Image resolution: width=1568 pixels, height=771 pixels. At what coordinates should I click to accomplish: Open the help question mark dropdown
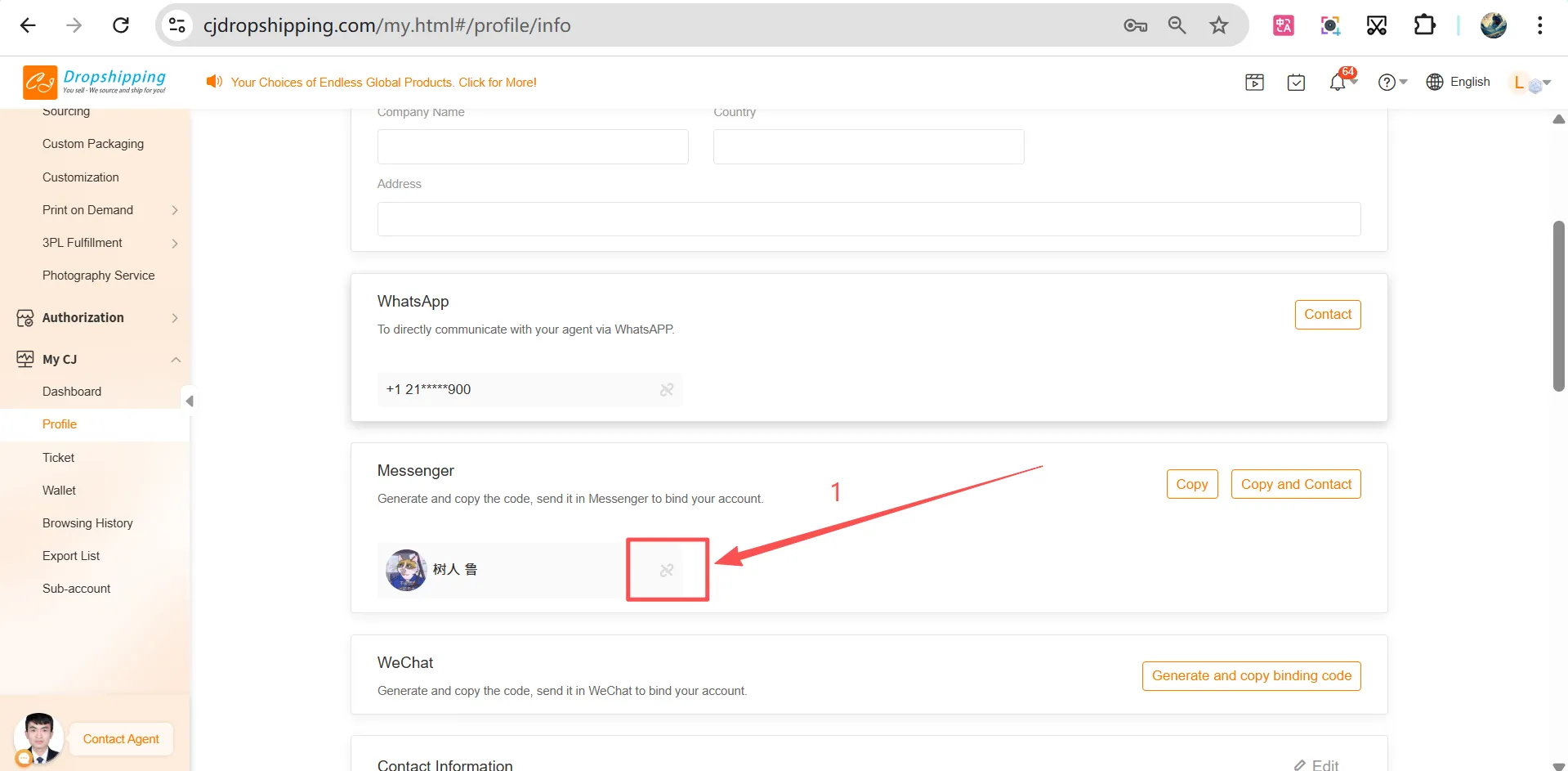click(x=1392, y=83)
